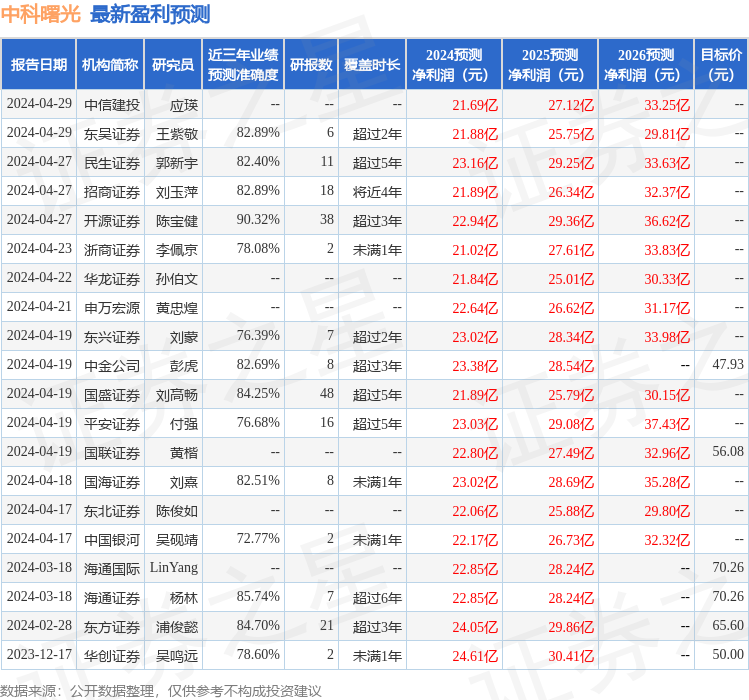Click the 21.69亿 2024 profit value
This screenshot has width=749, height=700.
point(475,105)
